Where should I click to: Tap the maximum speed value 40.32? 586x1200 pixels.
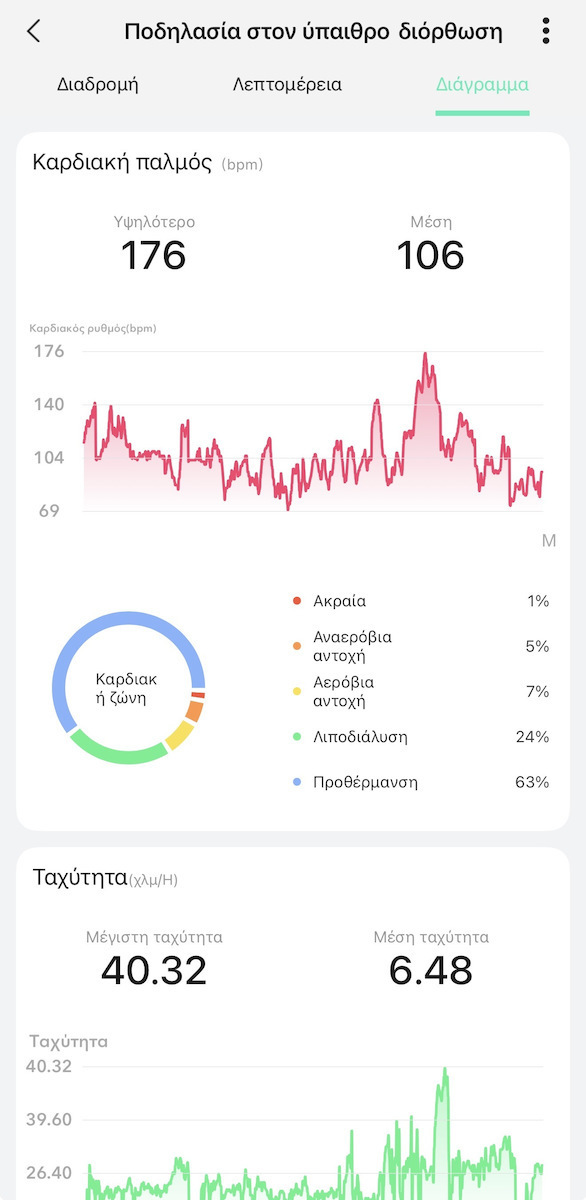pyautogui.click(x=154, y=970)
